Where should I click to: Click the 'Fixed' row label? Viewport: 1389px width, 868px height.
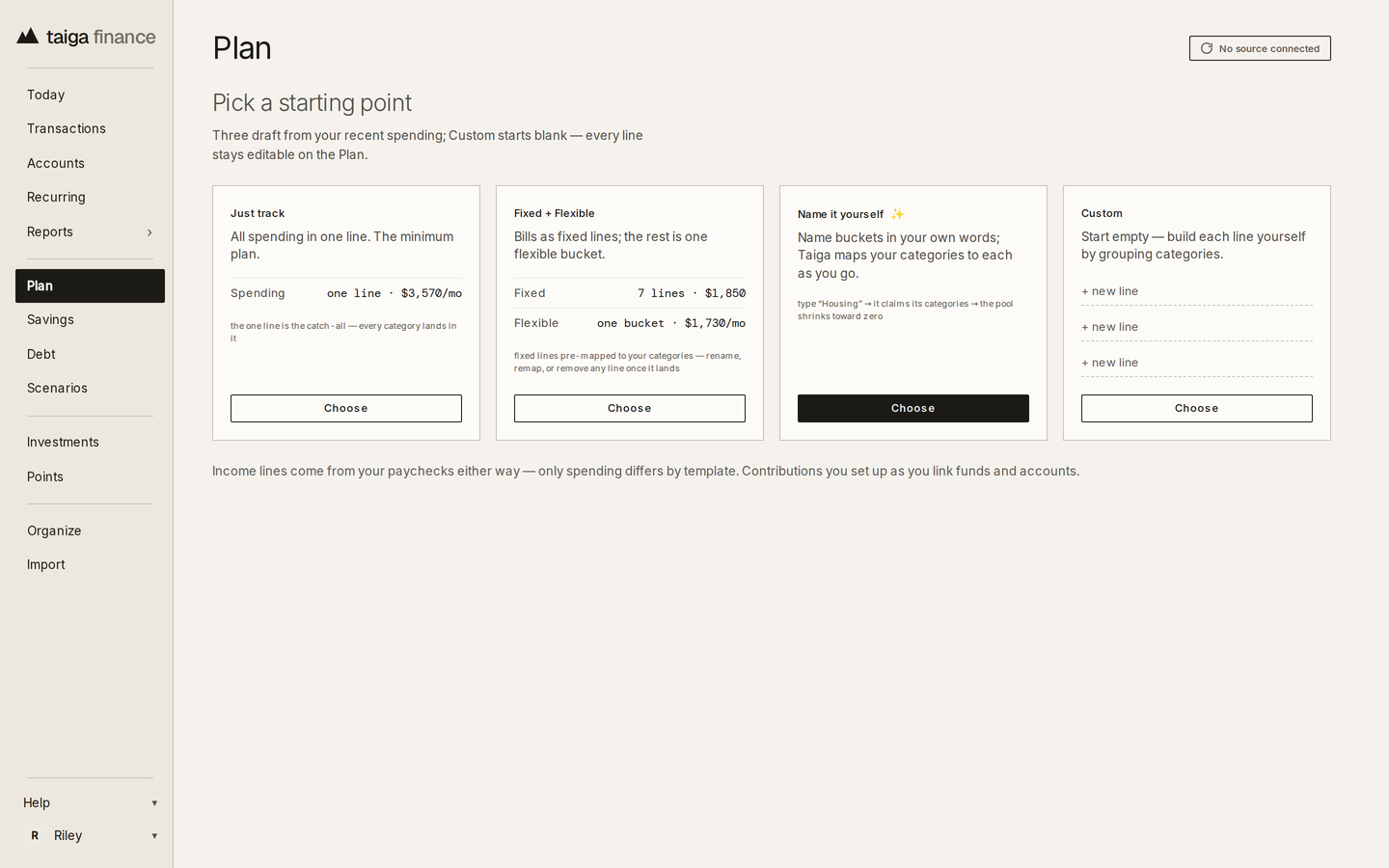pos(530,293)
